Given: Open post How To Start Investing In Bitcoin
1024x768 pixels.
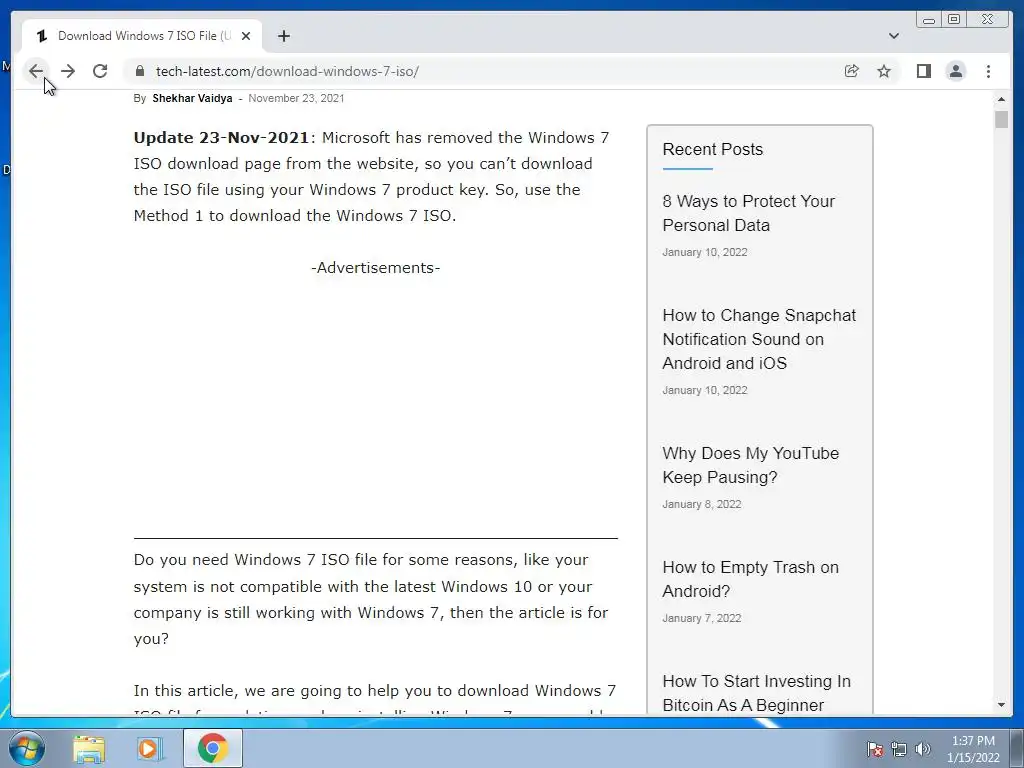Looking at the screenshot, I should tap(756, 693).
